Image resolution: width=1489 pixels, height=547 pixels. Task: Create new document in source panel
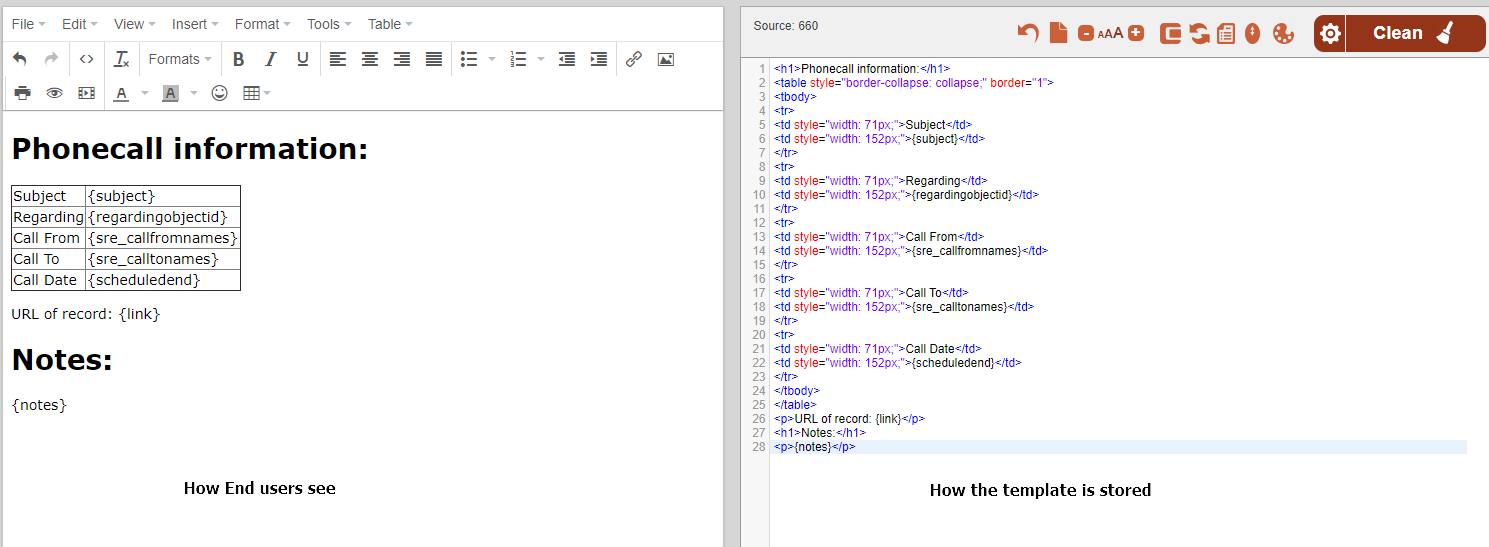[x=1058, y=33]
